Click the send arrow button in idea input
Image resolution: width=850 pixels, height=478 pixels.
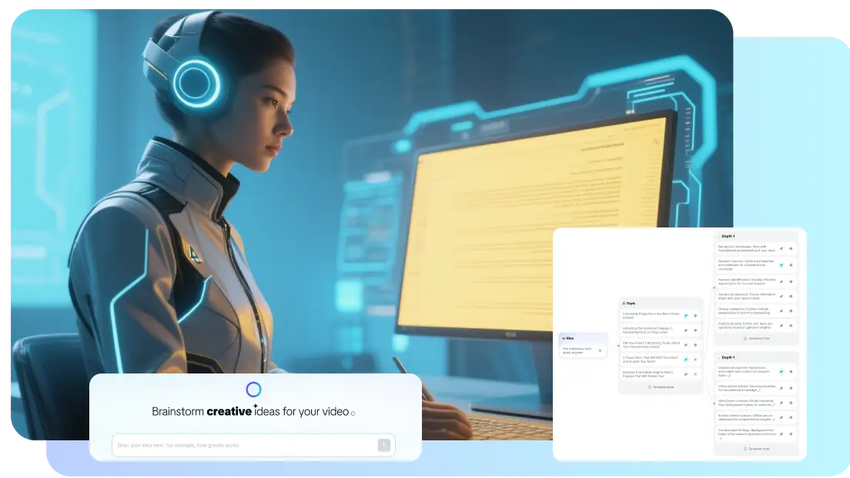pos(383,445)
